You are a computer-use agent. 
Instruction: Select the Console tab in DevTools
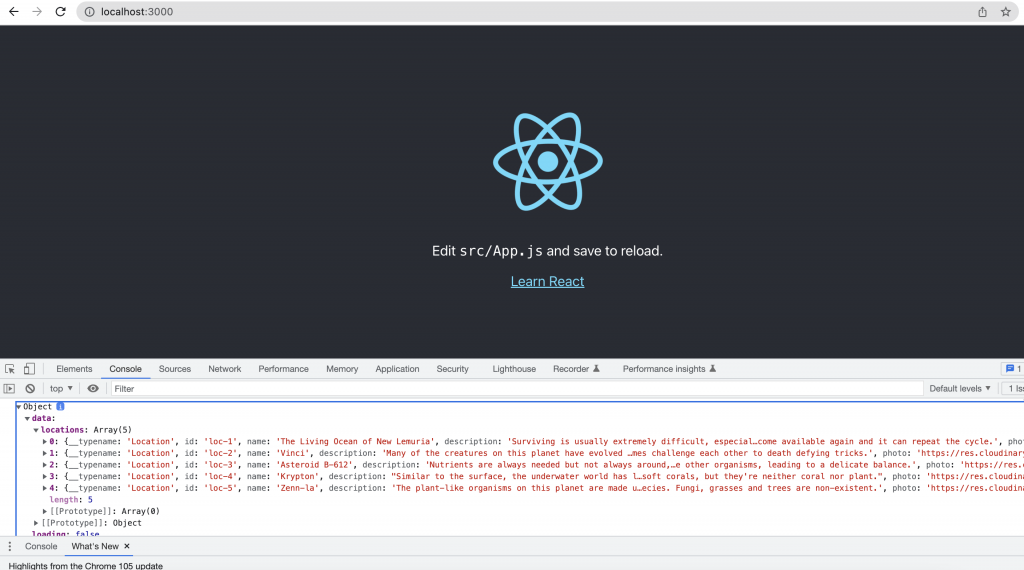point(125,369)
